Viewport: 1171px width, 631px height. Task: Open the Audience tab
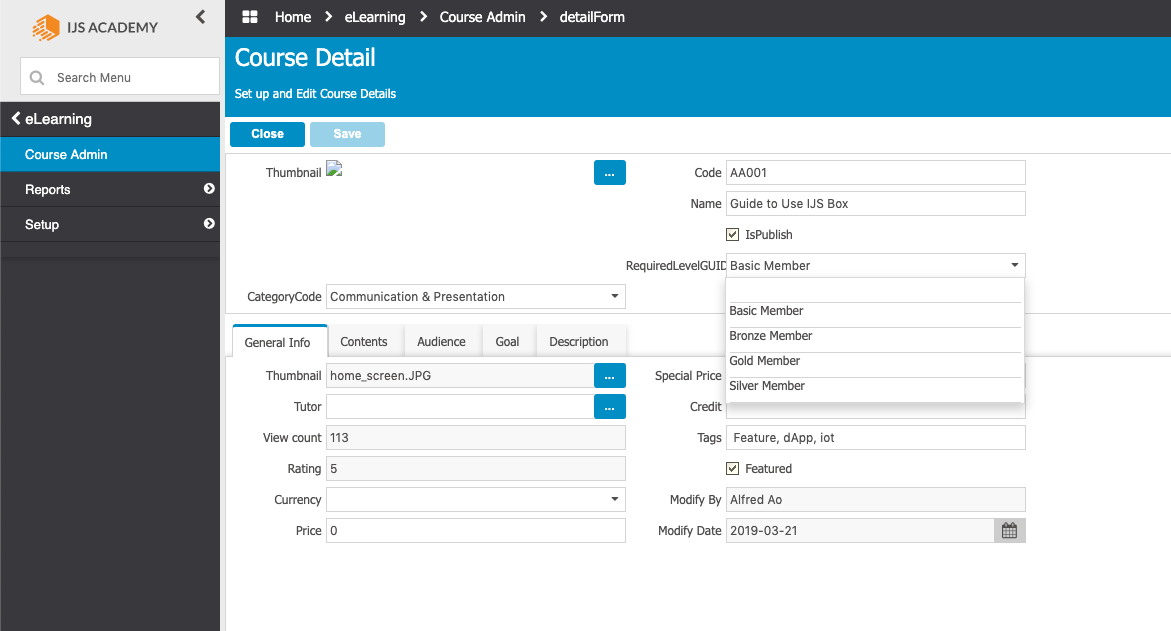coord(441,342)
